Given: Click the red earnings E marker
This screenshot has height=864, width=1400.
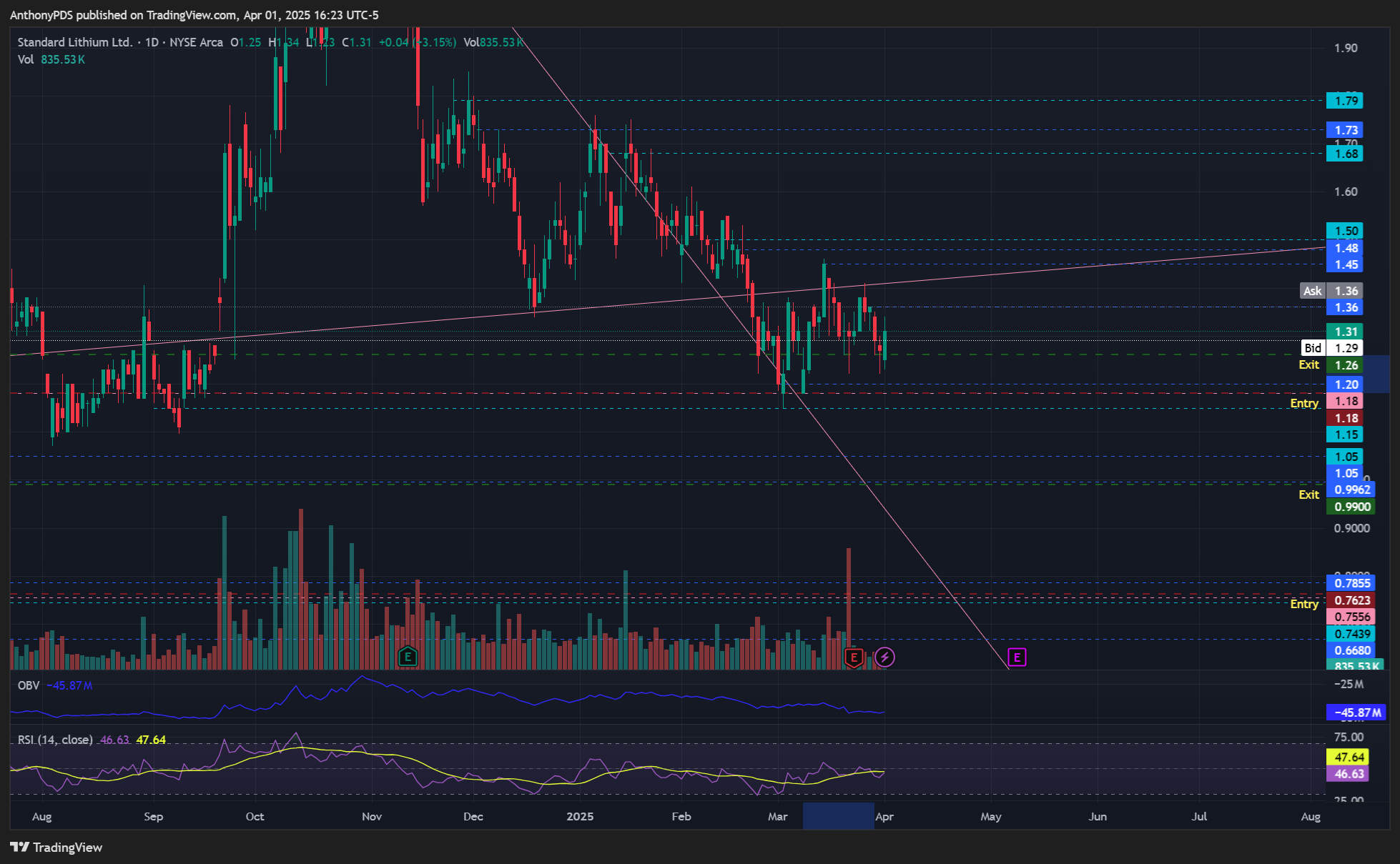Looking at the screenshot, I should click(854, 657).
